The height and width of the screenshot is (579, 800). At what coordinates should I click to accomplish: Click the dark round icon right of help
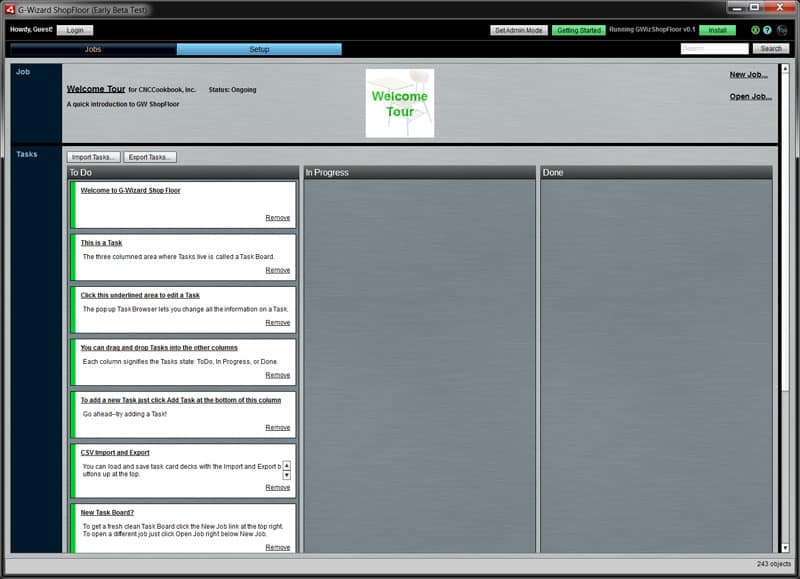(782, 30)
